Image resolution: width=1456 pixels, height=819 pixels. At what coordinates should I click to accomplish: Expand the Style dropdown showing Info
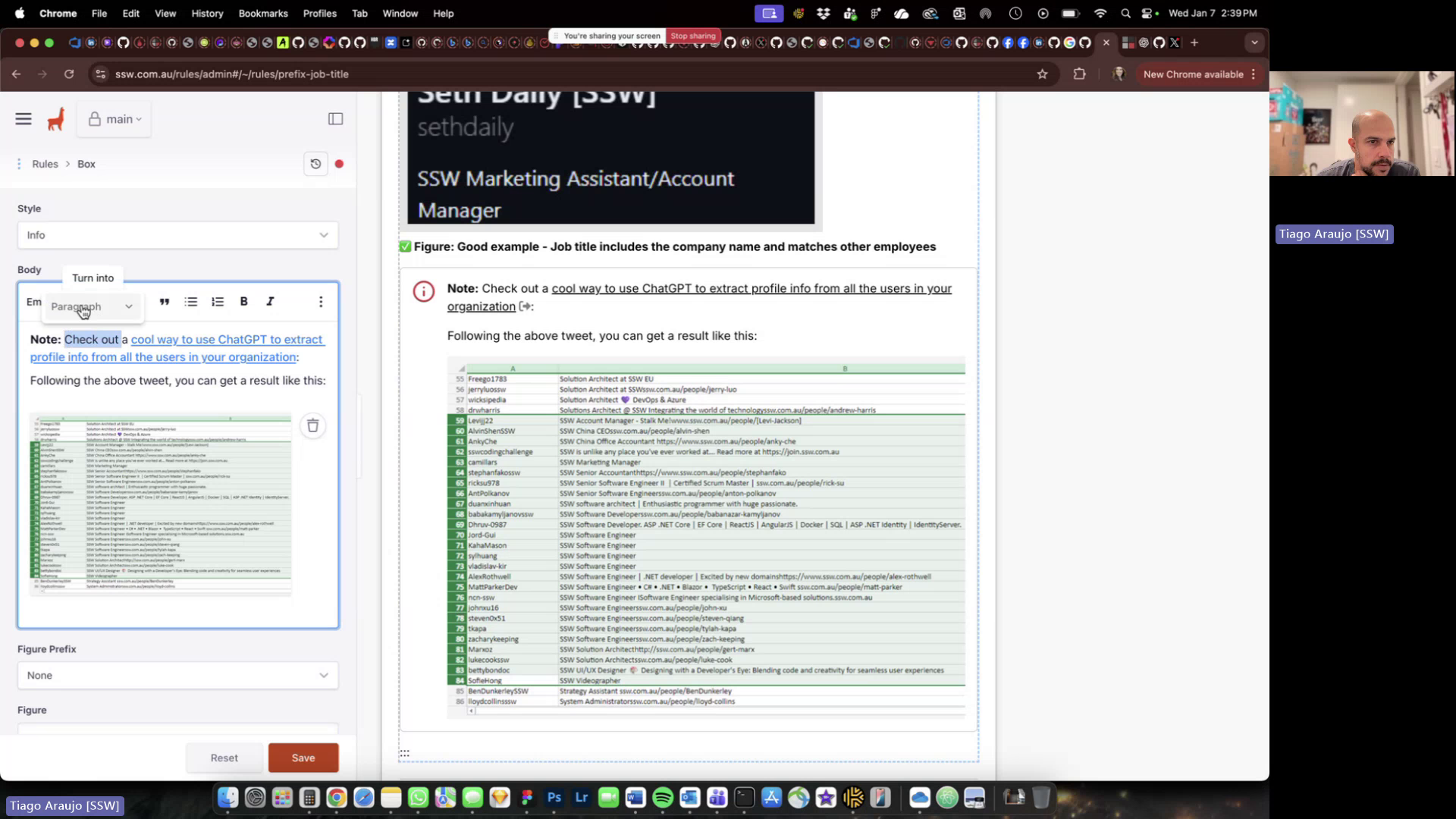tap(178, 235)
